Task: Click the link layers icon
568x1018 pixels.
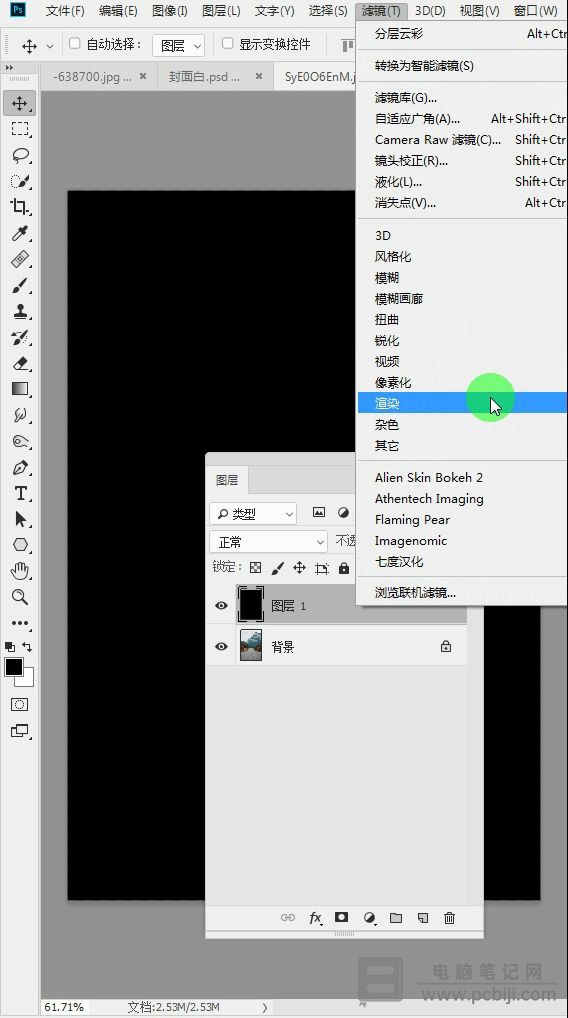Action: [x=288, y=917]
